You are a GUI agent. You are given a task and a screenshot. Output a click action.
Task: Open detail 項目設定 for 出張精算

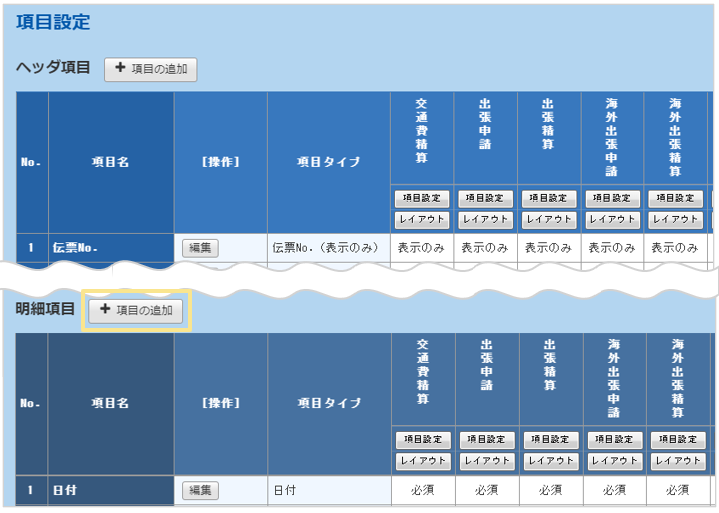[551, 440]
